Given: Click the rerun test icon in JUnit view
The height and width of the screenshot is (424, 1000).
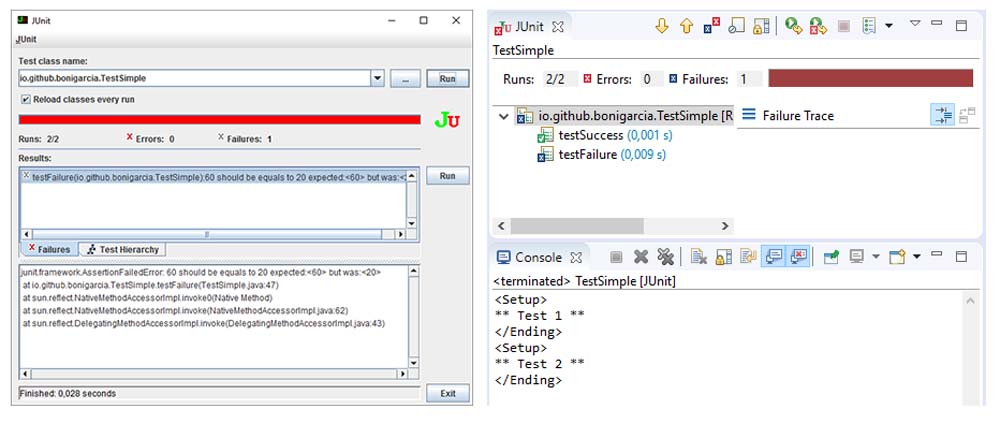Looking at the screenshot, I should click(793, 26).
